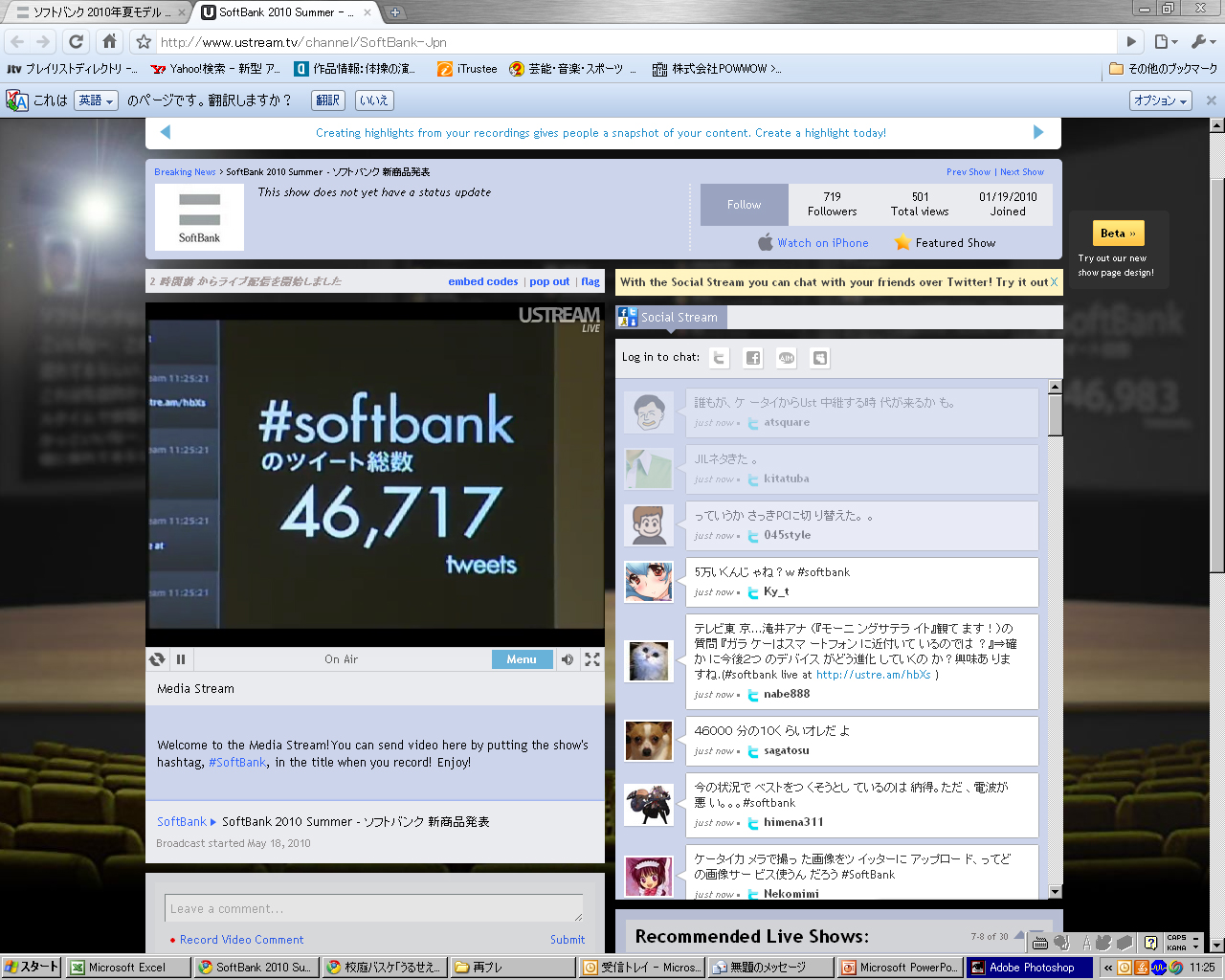Open the wrench settings menu
Screen dimensions: 1225x980
click(1203, 42)
